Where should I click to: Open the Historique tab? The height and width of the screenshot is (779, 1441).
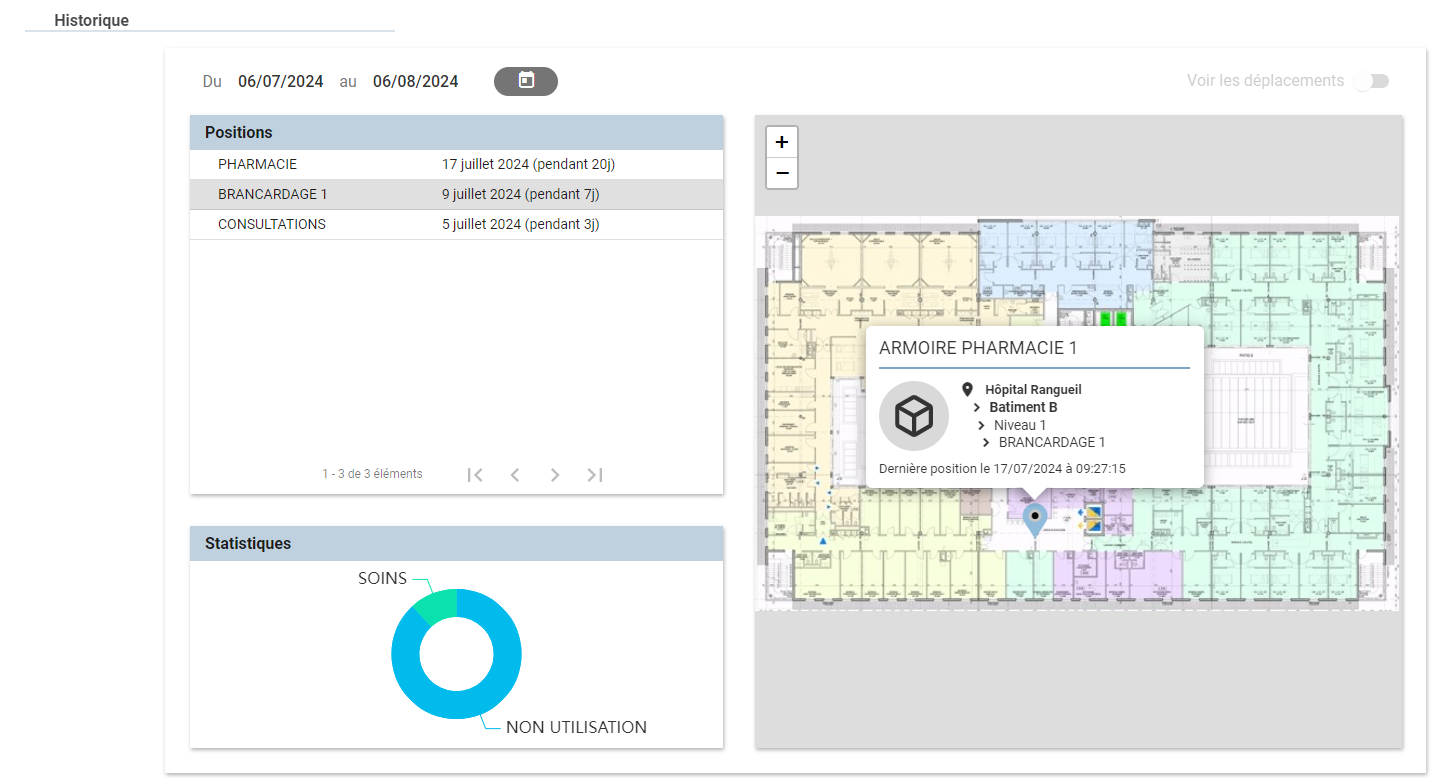click(92, 20)
